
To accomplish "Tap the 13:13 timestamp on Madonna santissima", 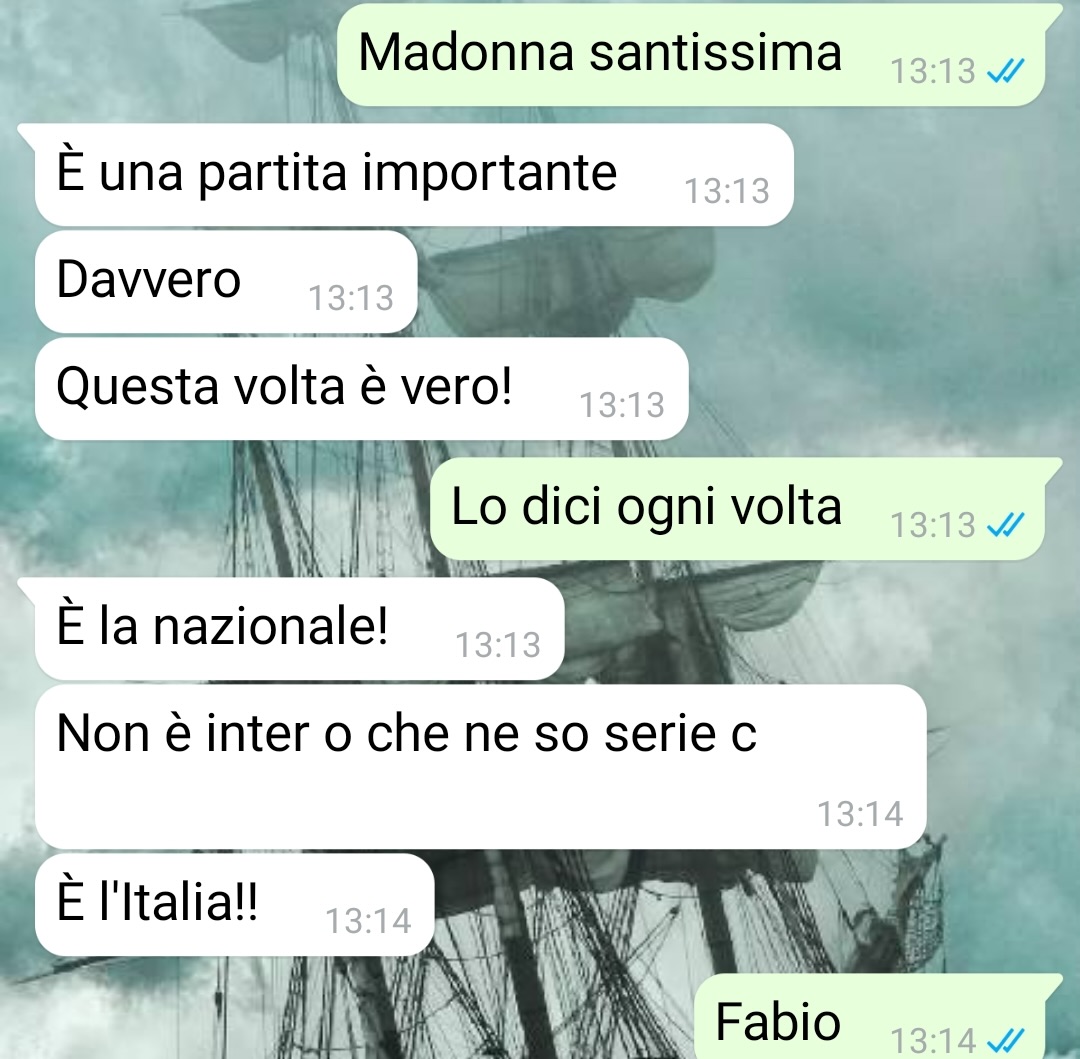I will tap(933, 71).
